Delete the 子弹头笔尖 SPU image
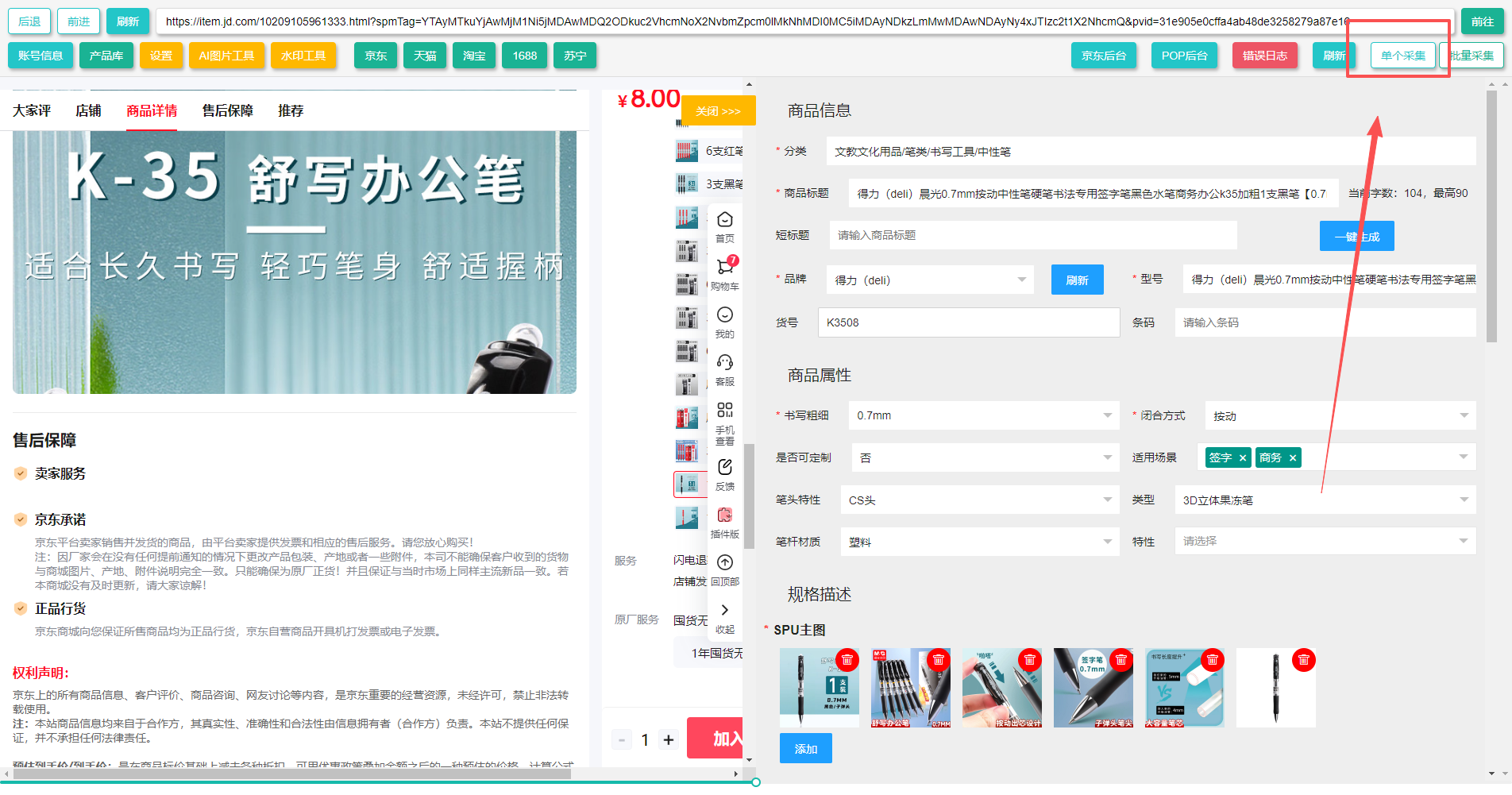 point(1121,660)
